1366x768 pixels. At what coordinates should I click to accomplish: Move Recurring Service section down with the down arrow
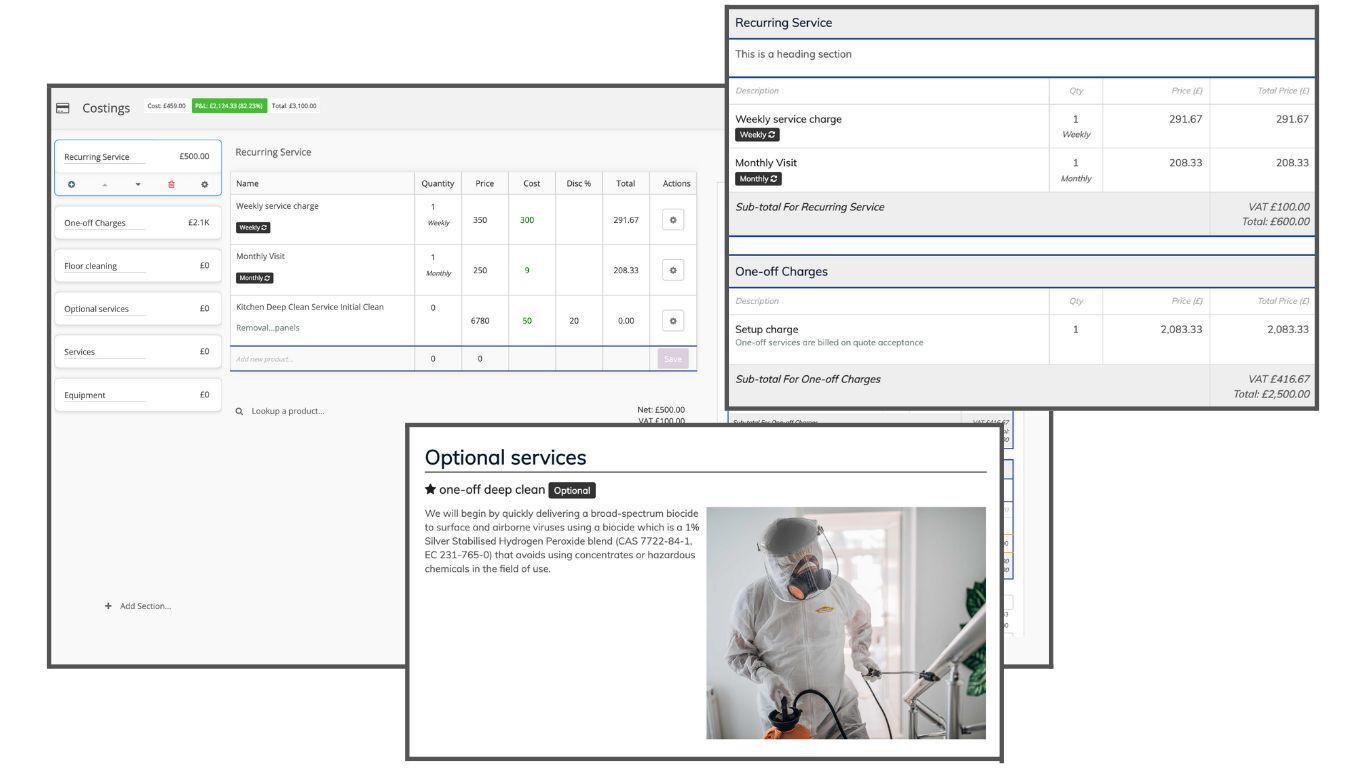point(138,184)
